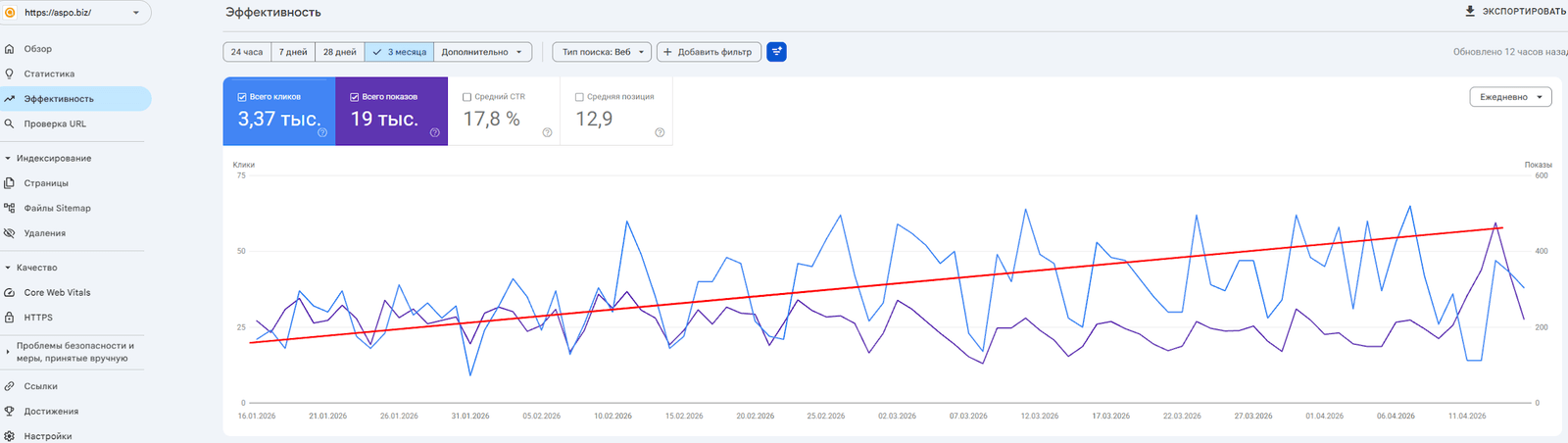The width and height of the screenshot is (1568, 443).
Task: Select the 3 месяца date range
Action: pos(399,52)
